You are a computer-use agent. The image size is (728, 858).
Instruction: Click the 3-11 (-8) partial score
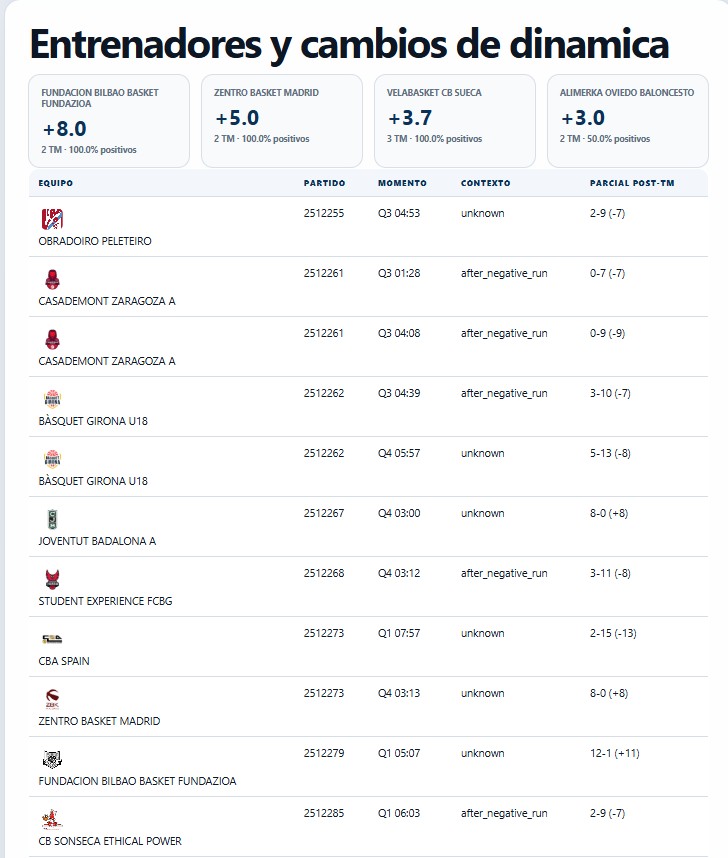610,573
